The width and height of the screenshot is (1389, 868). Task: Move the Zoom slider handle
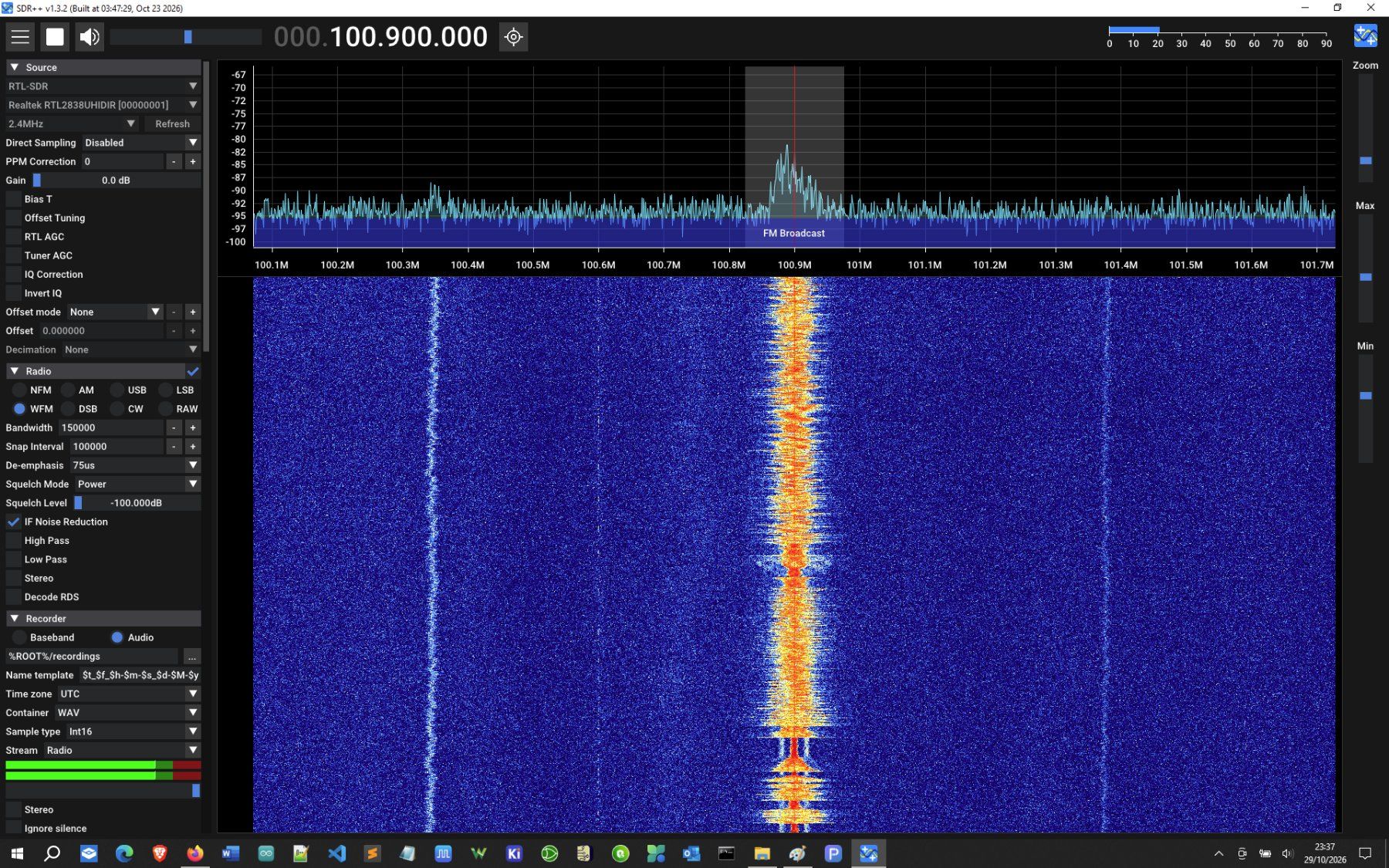point(1365,160)
